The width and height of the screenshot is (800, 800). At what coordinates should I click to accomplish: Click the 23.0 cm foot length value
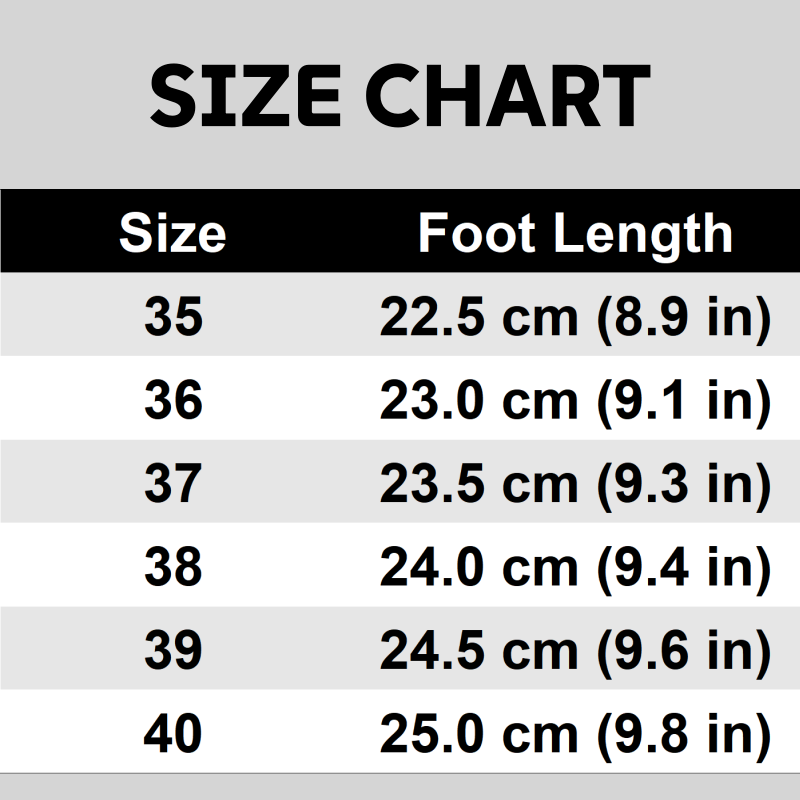(x=479, y=401)
